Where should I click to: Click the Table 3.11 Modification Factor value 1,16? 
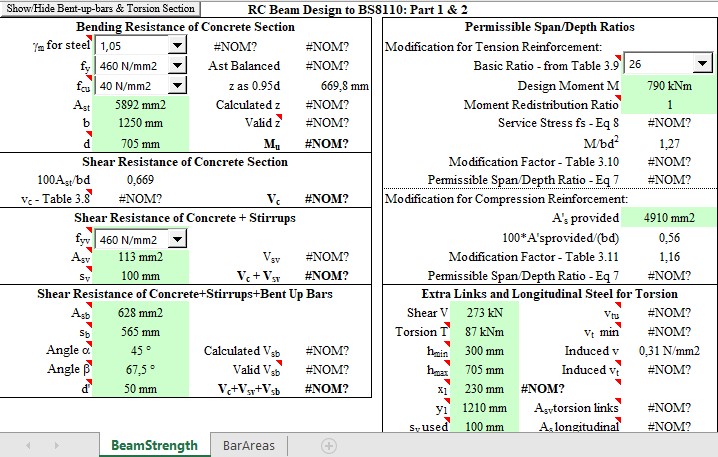click(x=669, y=257)
